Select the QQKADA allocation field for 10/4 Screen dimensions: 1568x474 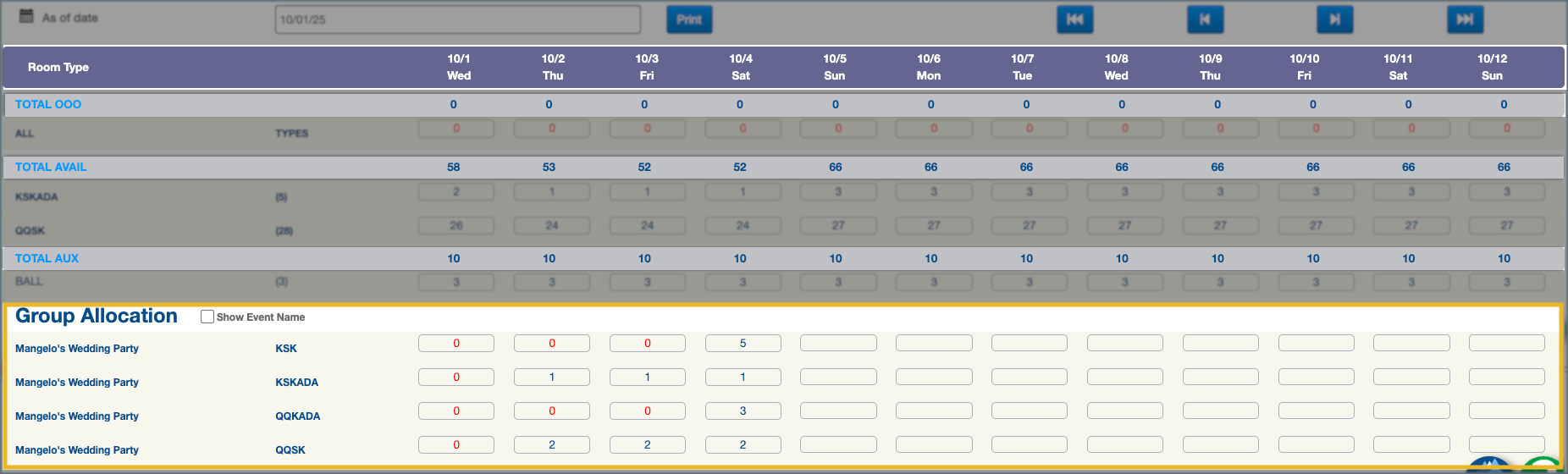[743, 411]
